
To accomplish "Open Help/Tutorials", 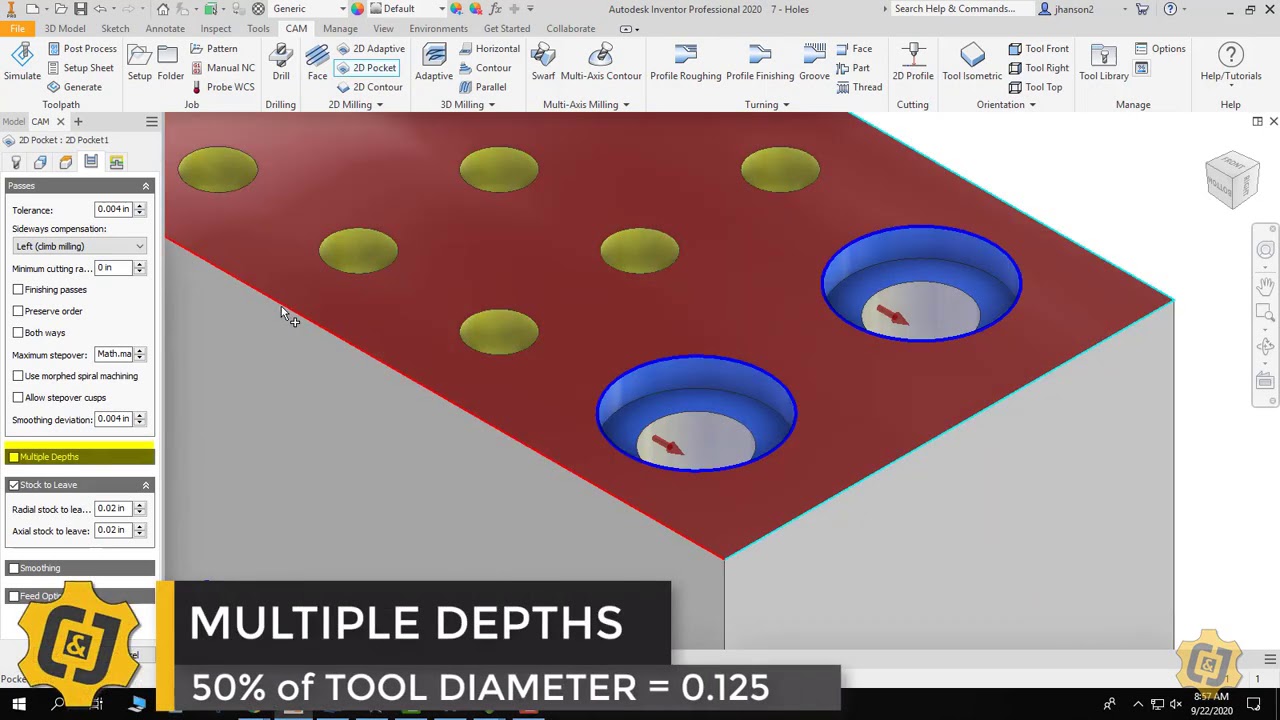I will tap(1231, 63).
